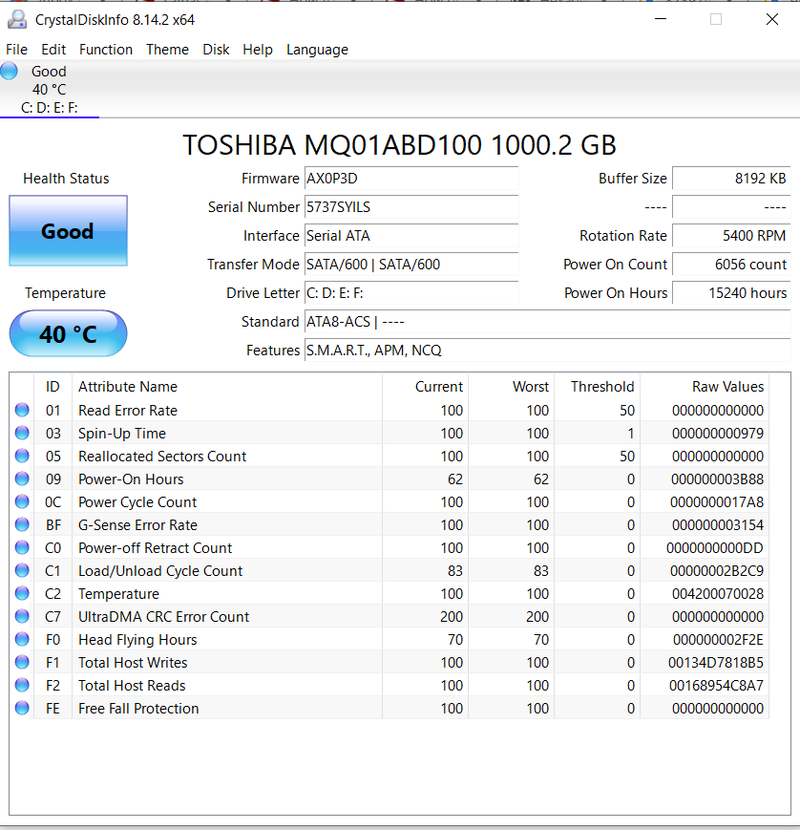Click the status orb for Power Cycle Count
The width and height of the screenshot is (800, 830).
(x=22, y=502)
